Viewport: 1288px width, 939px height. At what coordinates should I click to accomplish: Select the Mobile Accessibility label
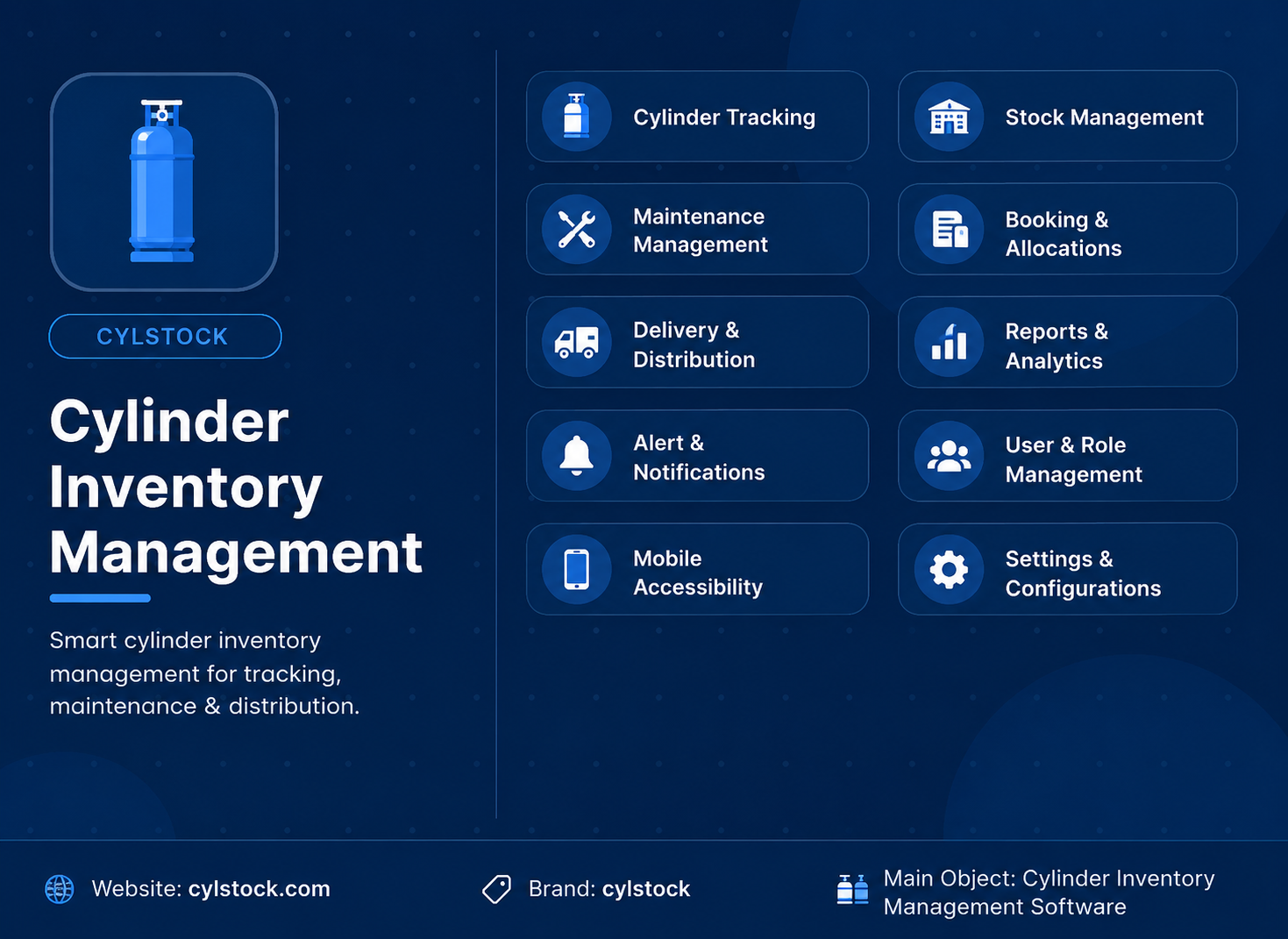coord(698,573)
